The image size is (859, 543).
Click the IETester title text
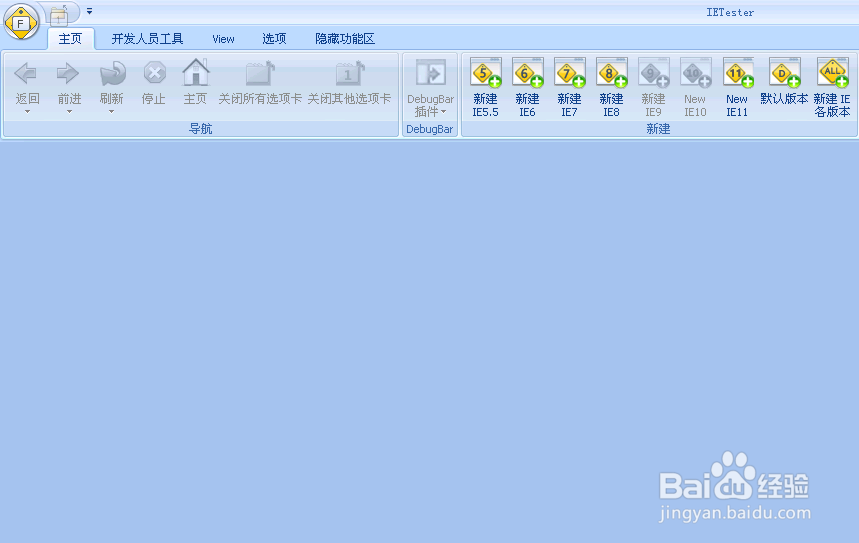click(730, 12)
